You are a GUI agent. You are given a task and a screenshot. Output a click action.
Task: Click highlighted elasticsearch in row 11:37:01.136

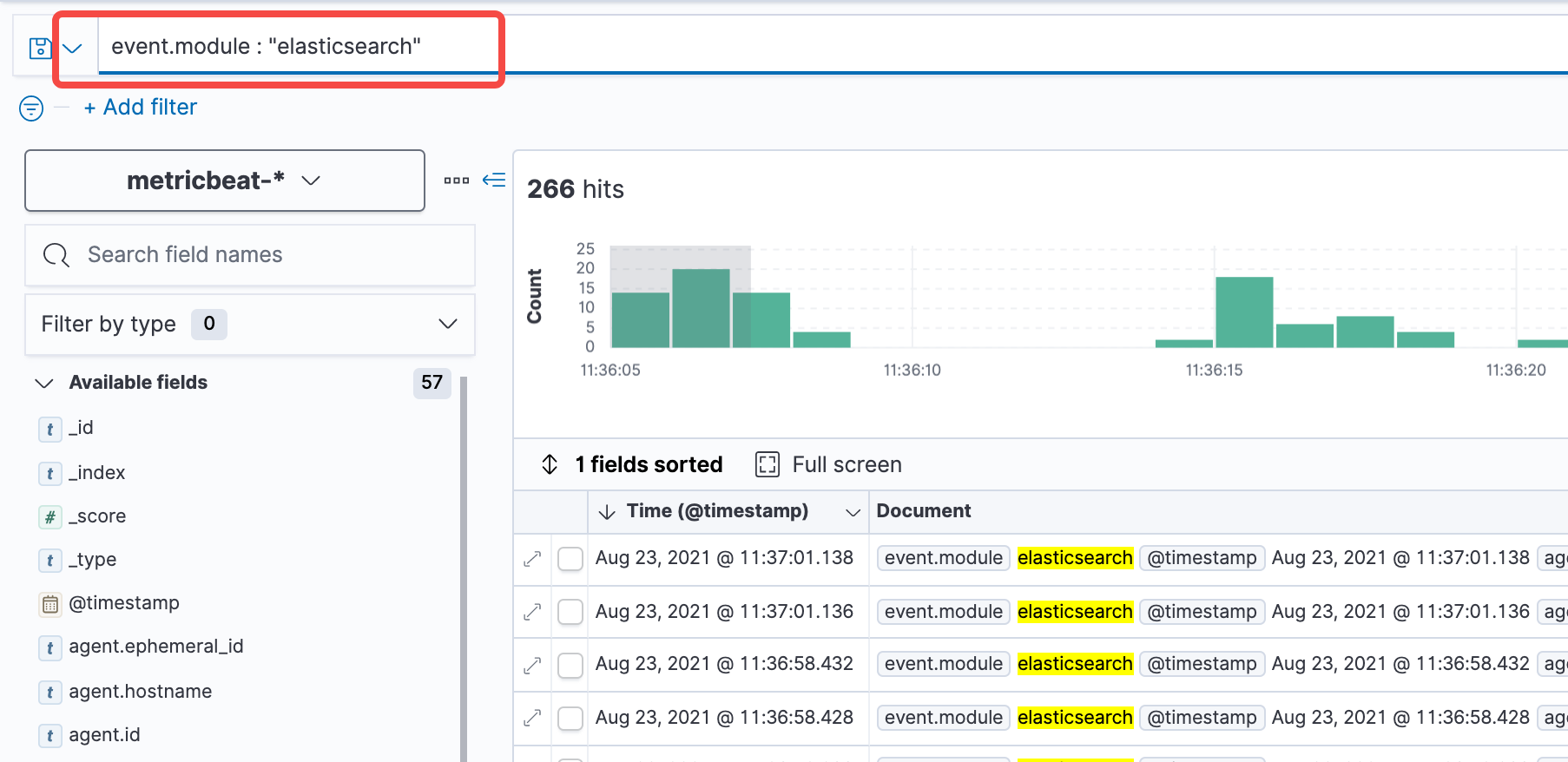tap(1075, 612)
